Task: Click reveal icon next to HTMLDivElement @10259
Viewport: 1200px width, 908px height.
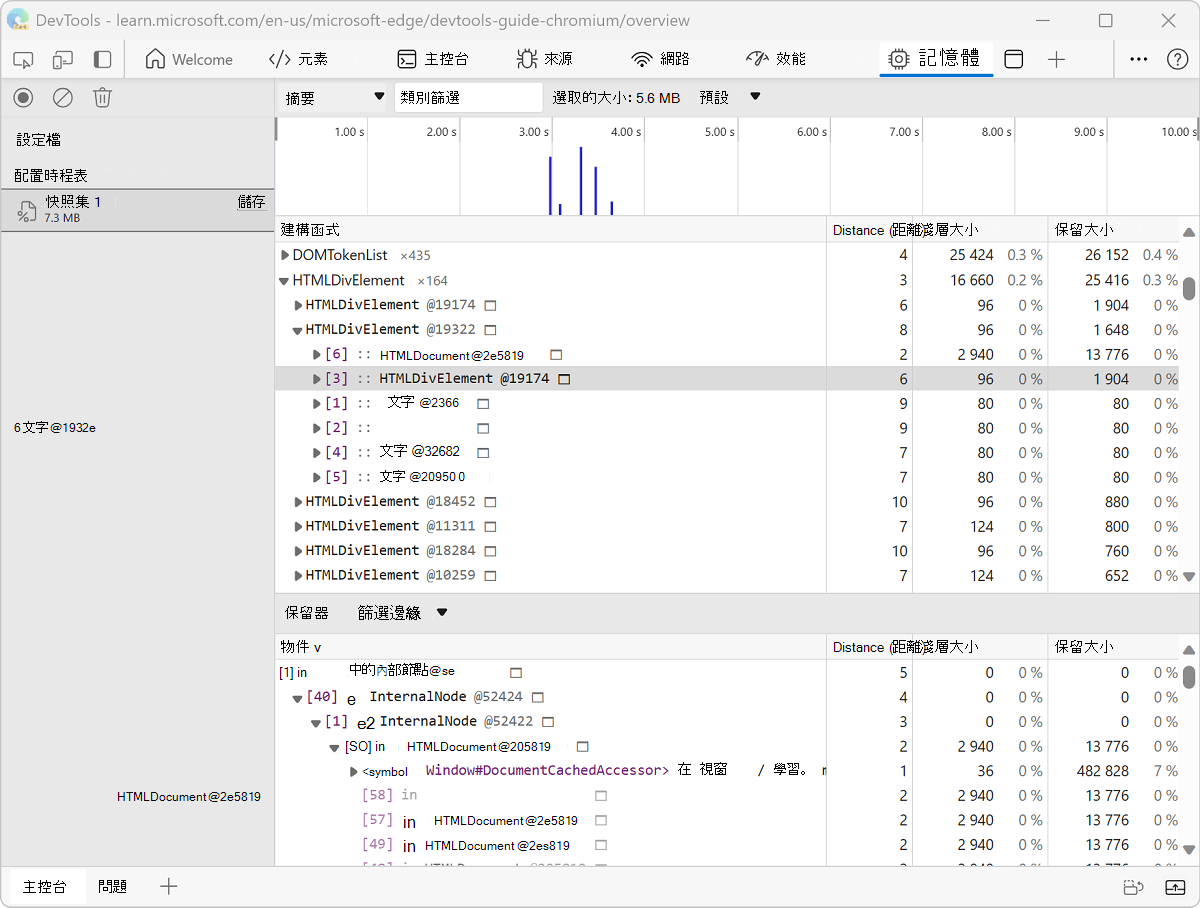Action: click(491, 576)
